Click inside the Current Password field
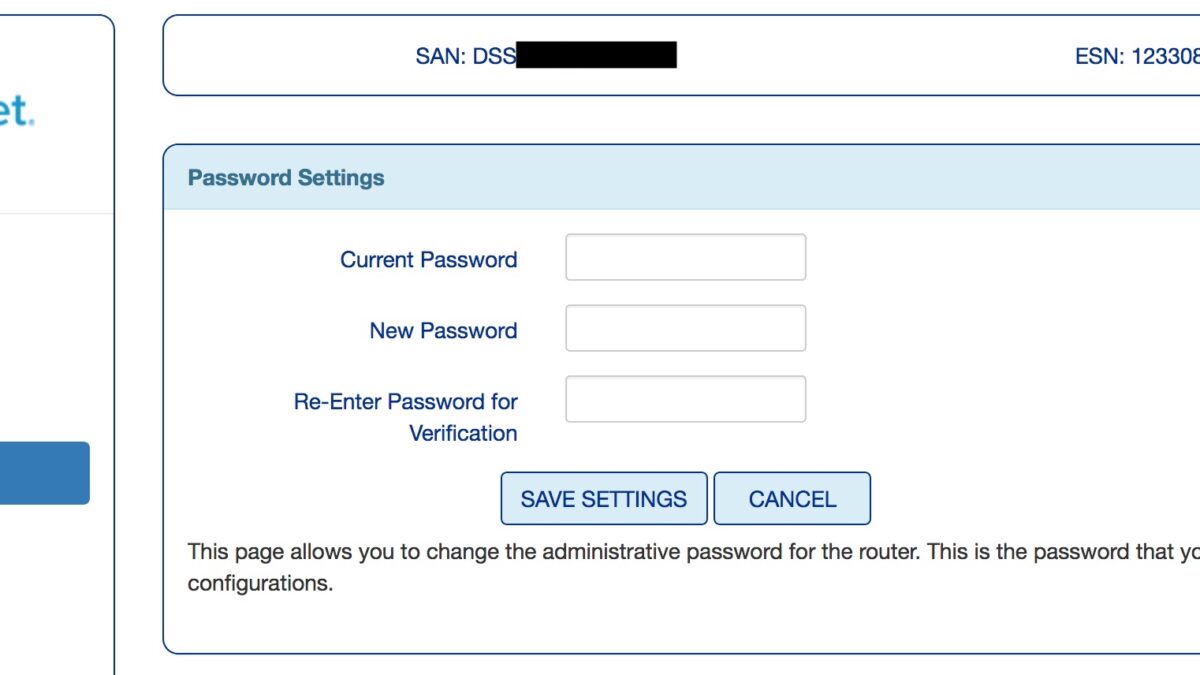1200x675 pixels. tap(685, 257)
